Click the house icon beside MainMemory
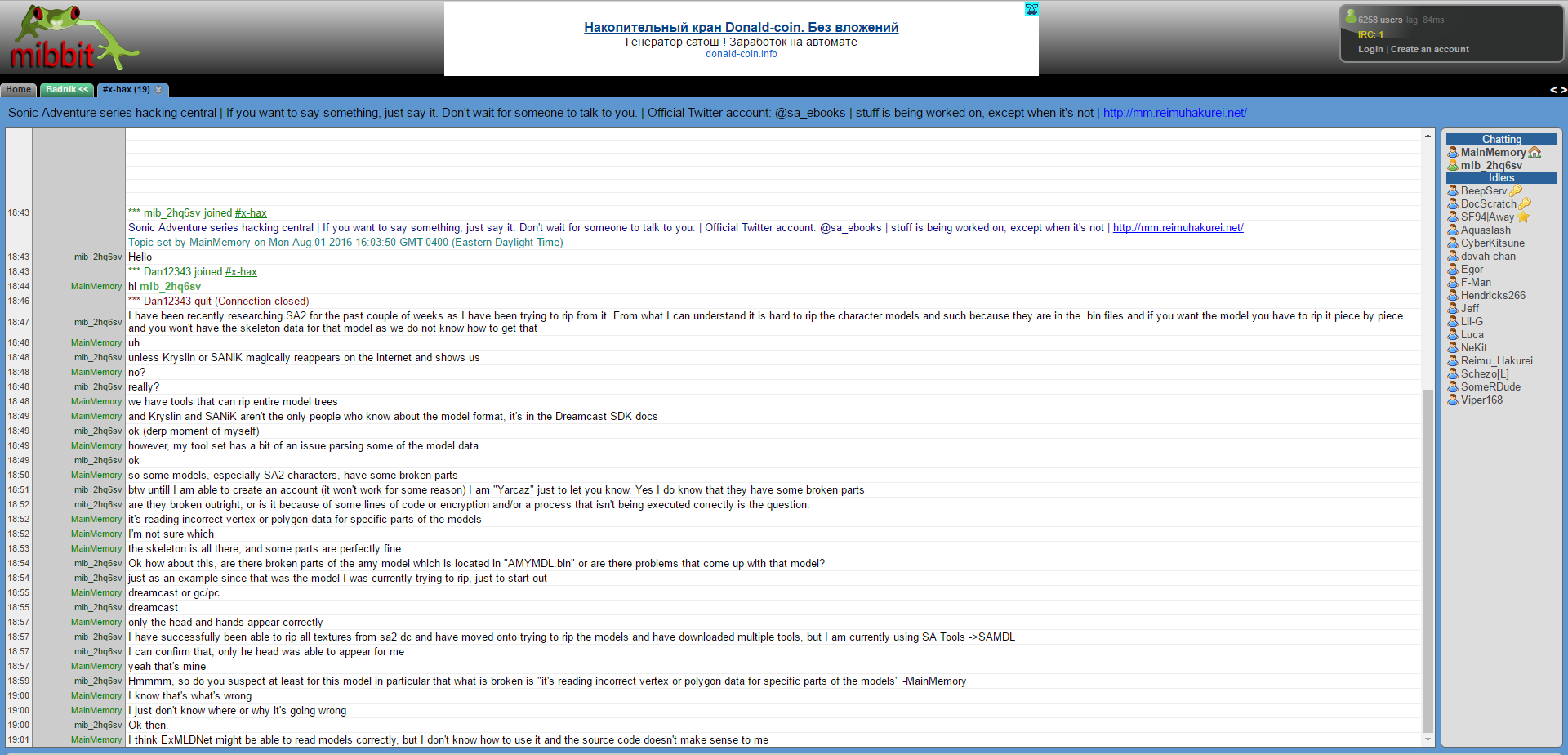Viewport: 1568px width, 755px height. click(x=1535, y=152)
